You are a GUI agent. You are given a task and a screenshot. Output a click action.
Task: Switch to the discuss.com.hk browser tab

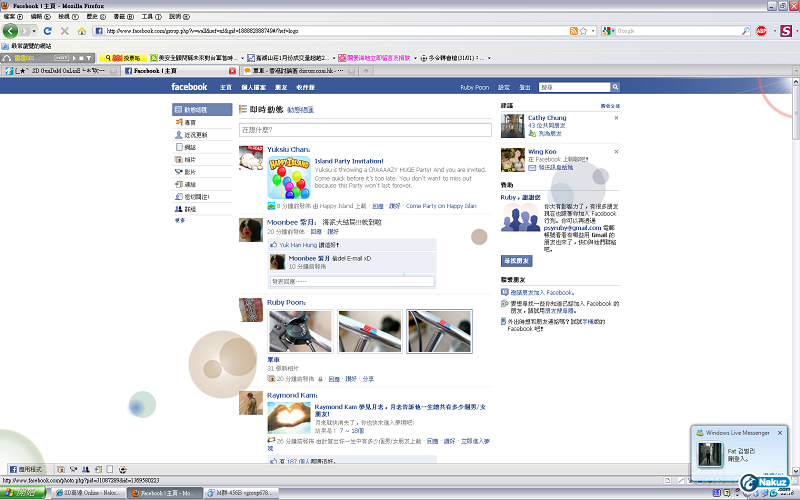(298, 71)
